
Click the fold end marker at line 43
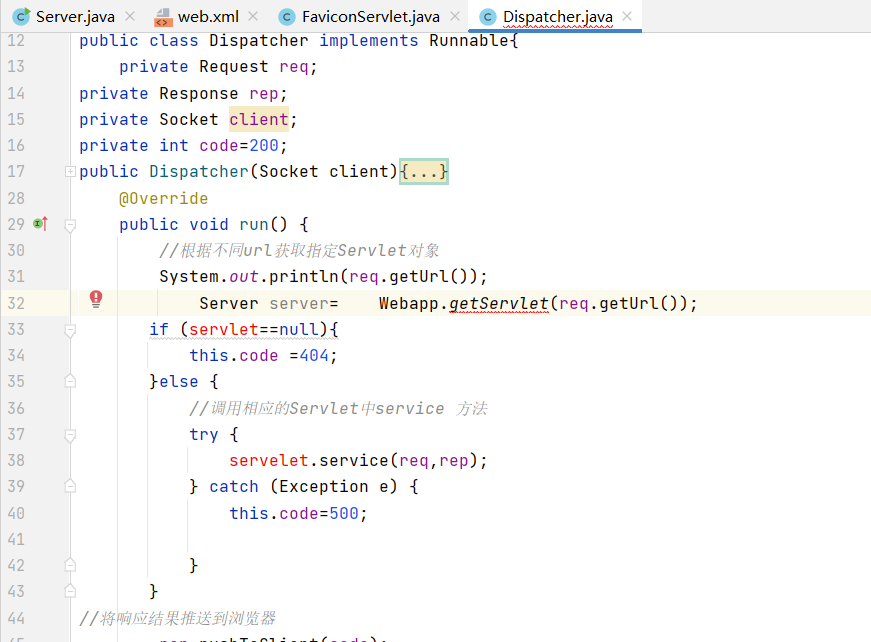[x=70, y=590]
